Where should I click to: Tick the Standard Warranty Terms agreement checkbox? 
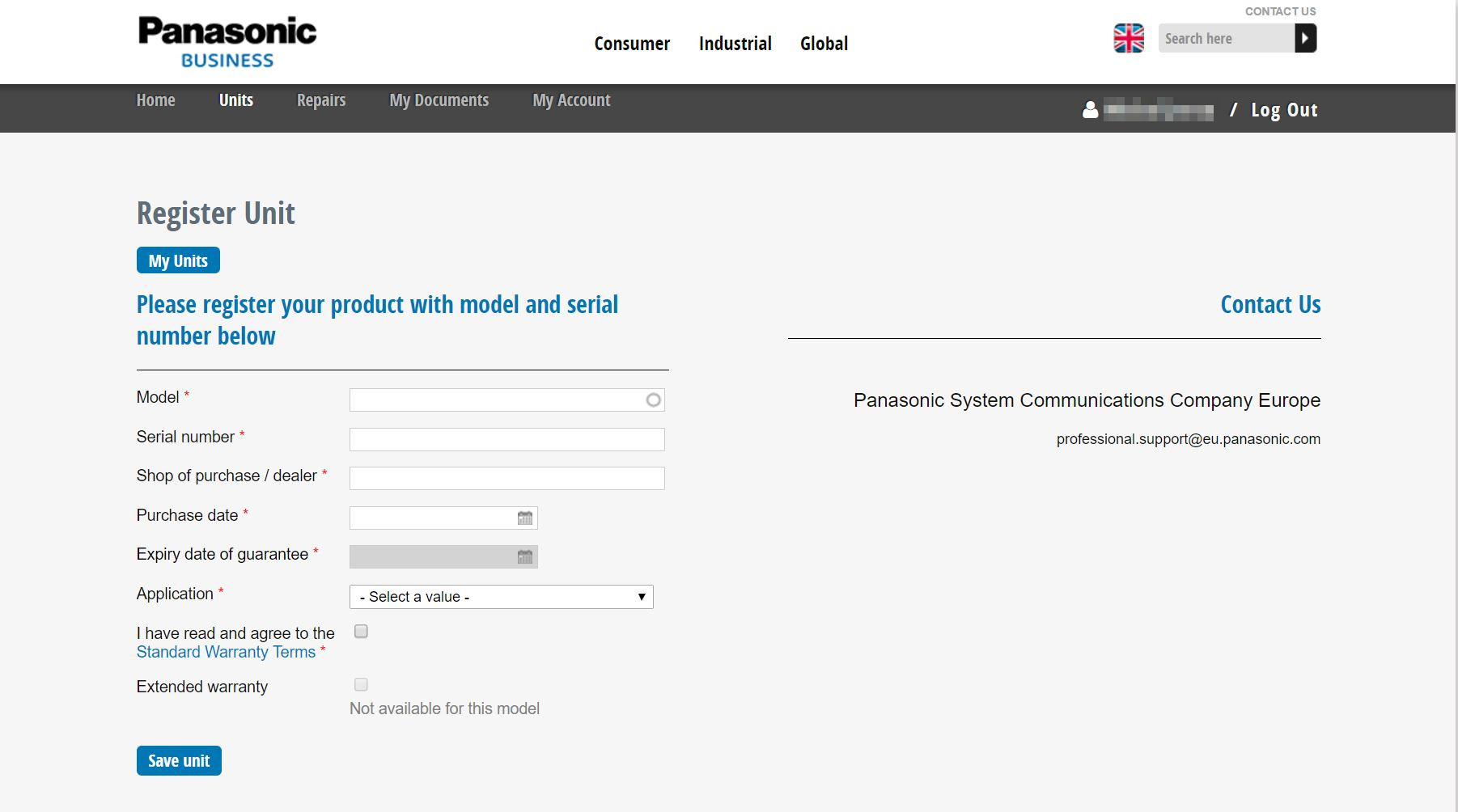(361, 632)
